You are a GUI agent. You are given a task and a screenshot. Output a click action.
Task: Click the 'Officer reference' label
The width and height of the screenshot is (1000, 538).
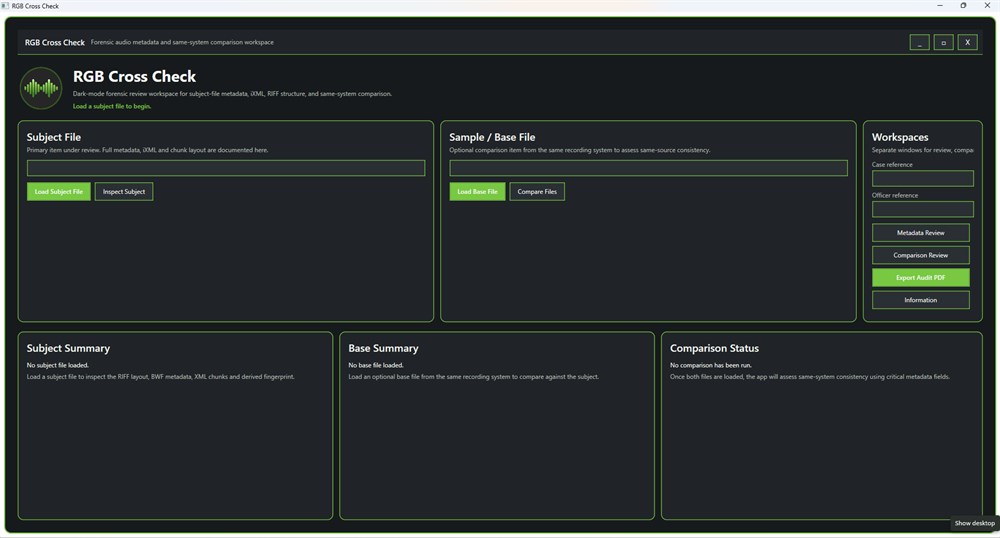pyautogui.click(x=895, y=196)
